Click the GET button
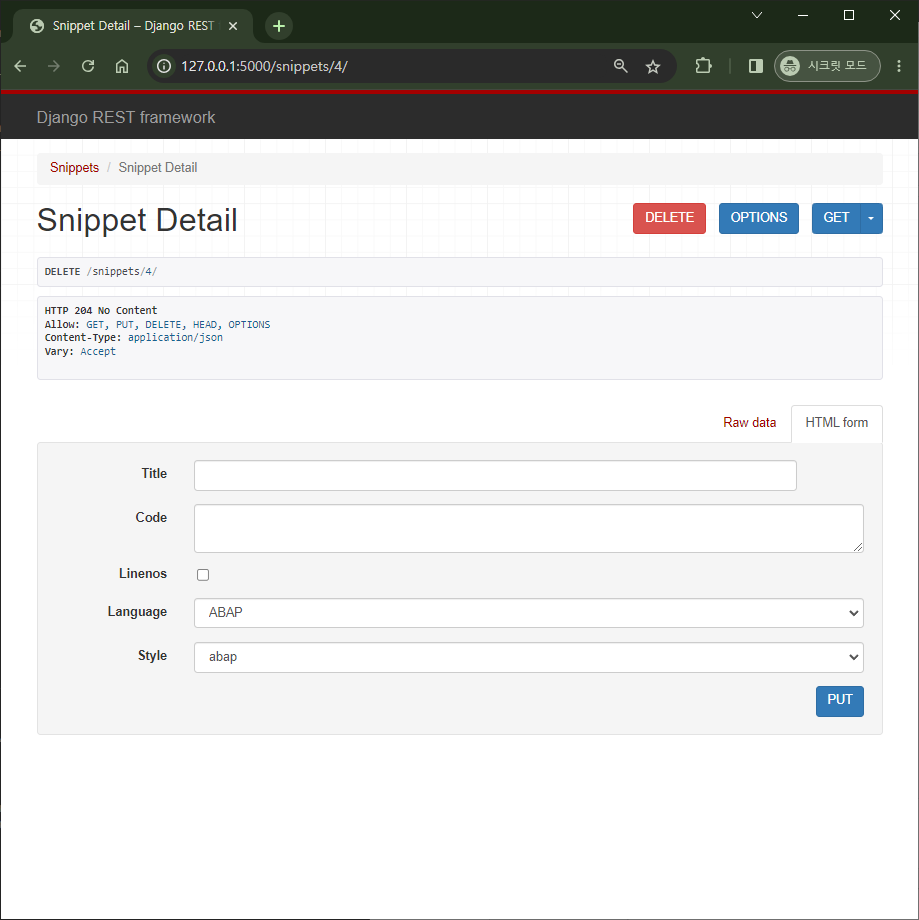 pos(836,218)
